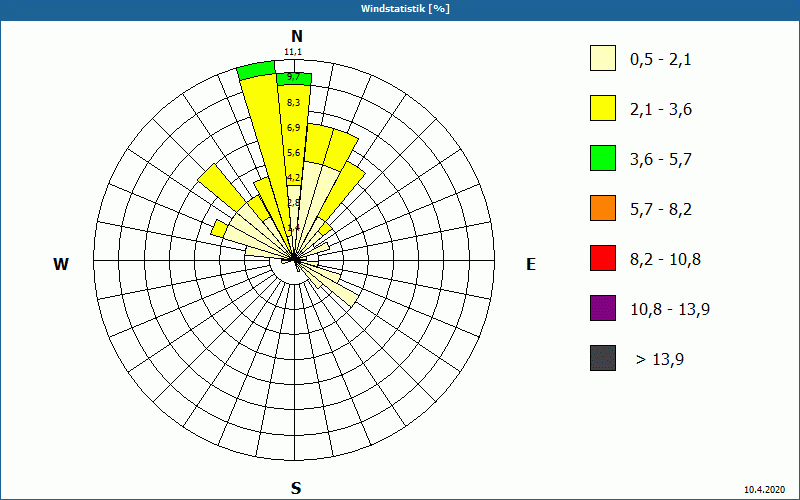Click the 8,3 ring scale value
This screenshot has width=800, height=500.
[293, 103]
